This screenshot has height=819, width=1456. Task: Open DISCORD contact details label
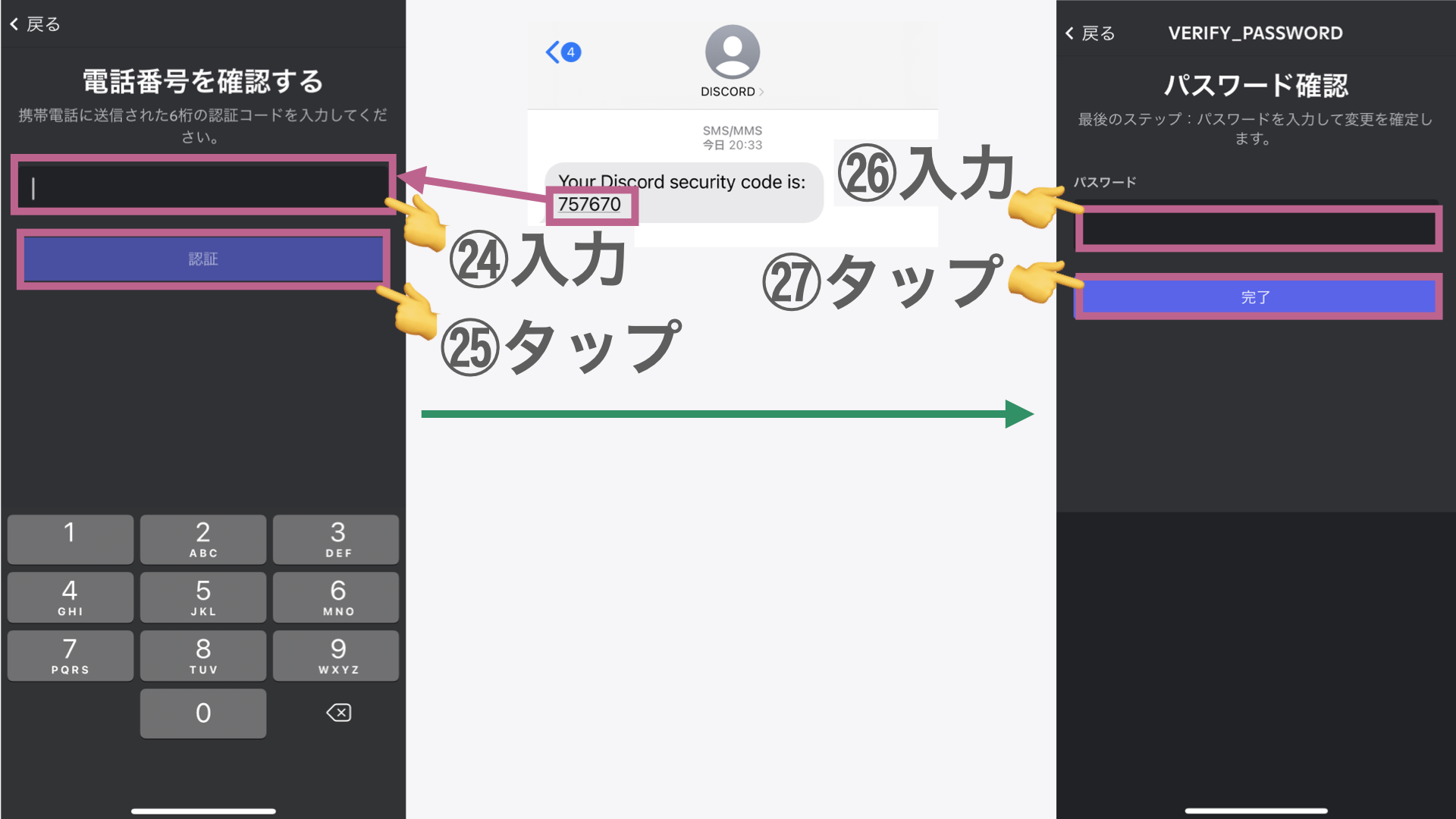(x=732, y=92)
